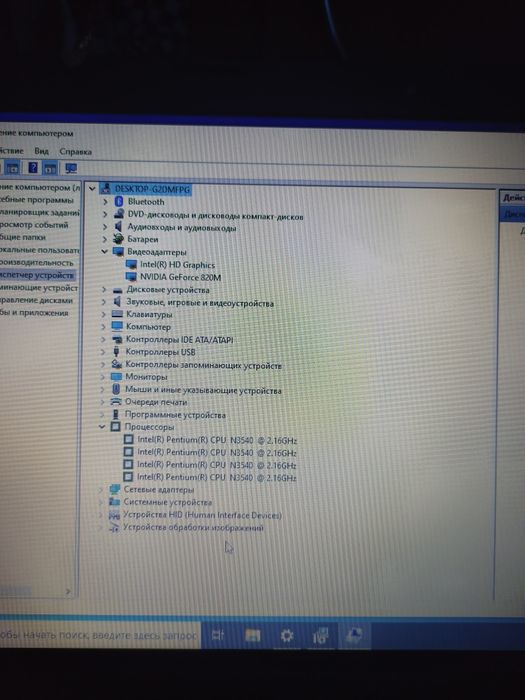Click the Контроллеры USB plug icon
The height and width of the screenshot is (700, 525).
click(117, 352)
